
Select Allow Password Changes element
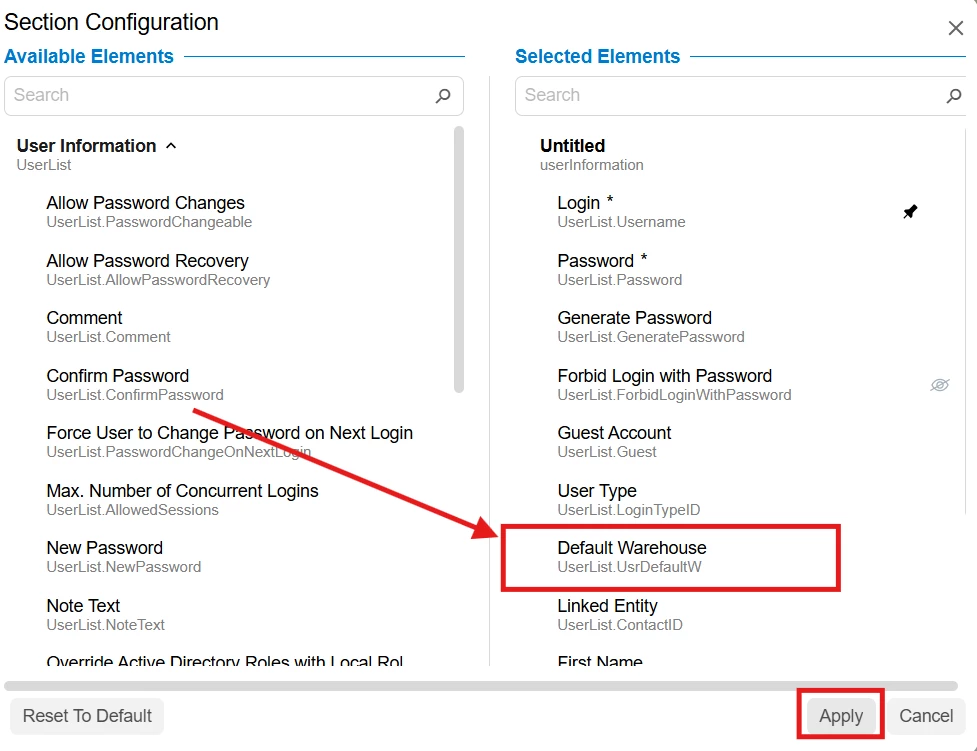[149, 212]
